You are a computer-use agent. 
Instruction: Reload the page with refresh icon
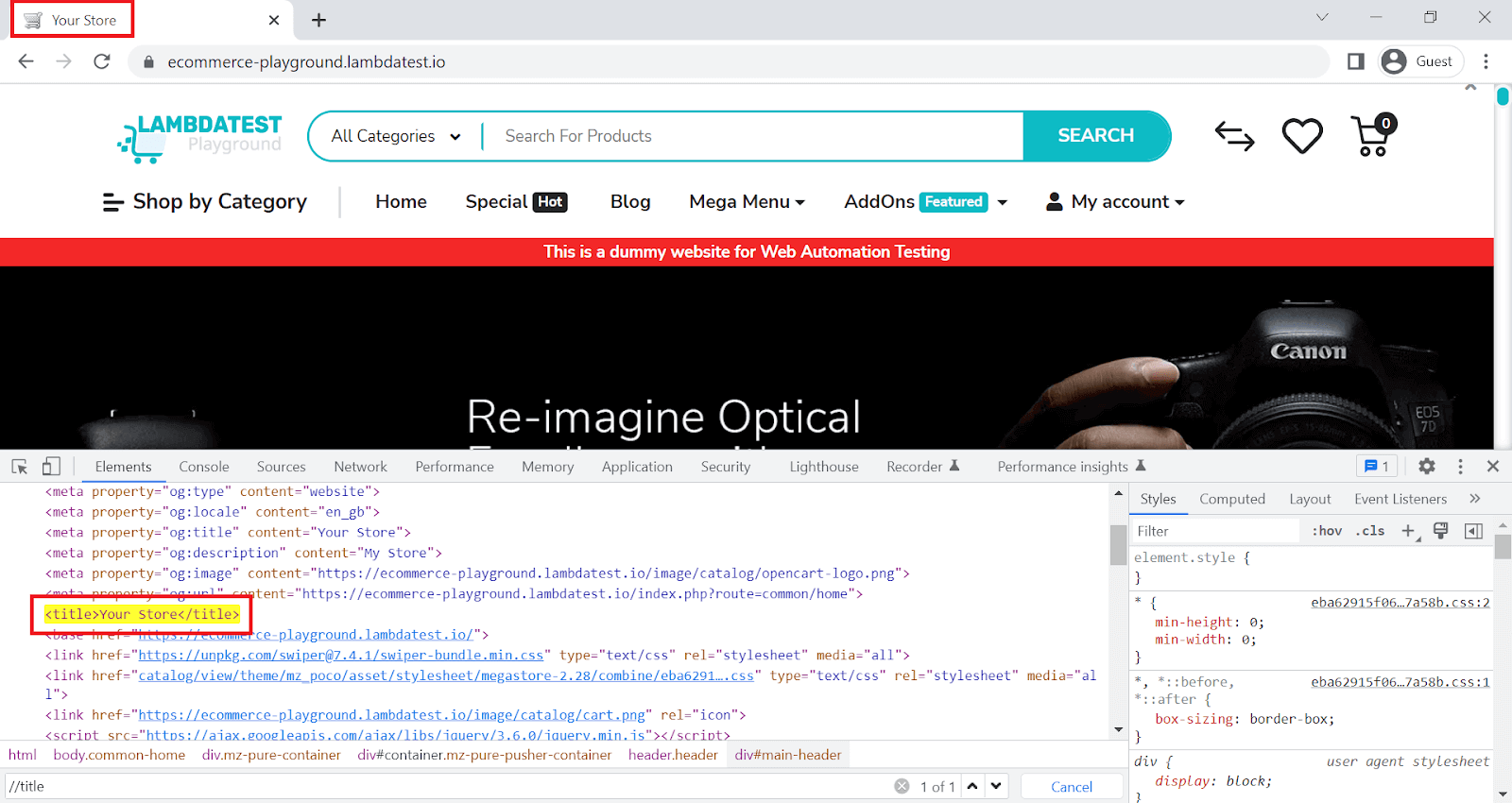pos(102,61)
